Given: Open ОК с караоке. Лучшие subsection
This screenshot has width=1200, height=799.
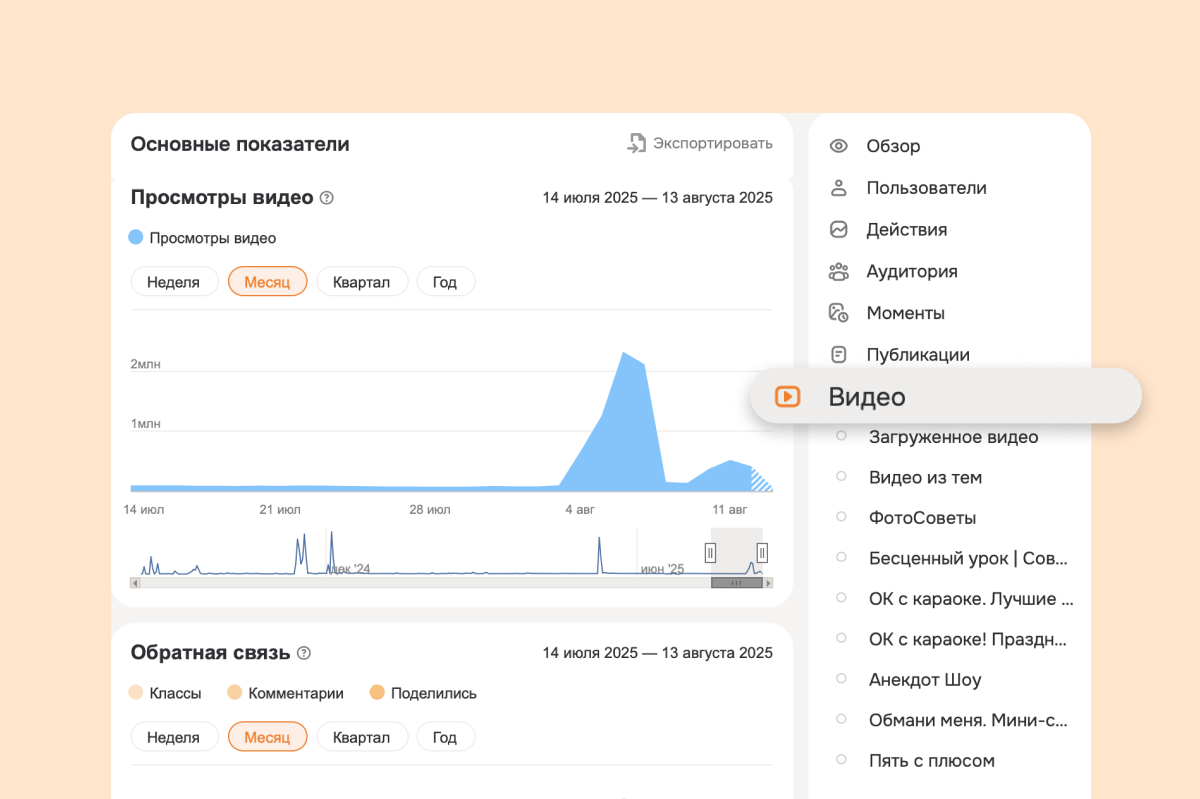Looking at the screenshot, I should (971, 599).
